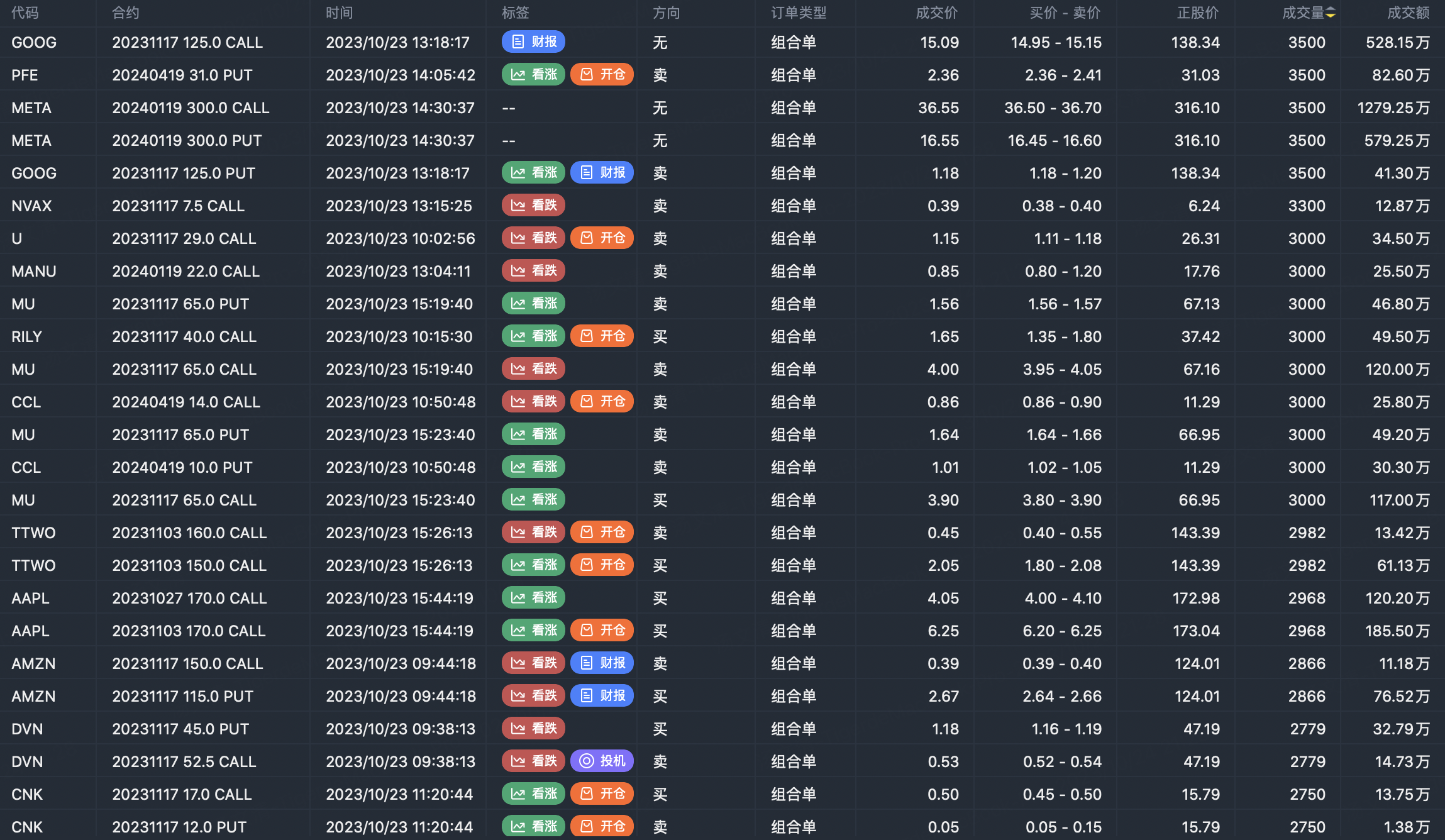The image size is (1445, 840).
Task: Click the 合约 column header
Action: (126, 13)
